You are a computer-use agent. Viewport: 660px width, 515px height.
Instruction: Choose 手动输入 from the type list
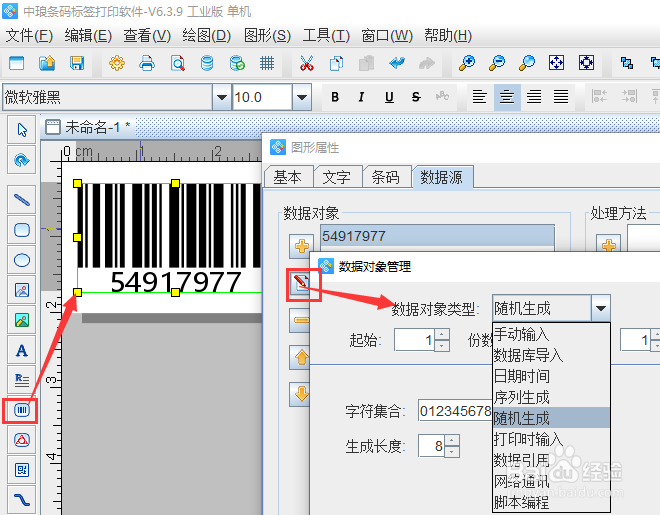[551, 334]
